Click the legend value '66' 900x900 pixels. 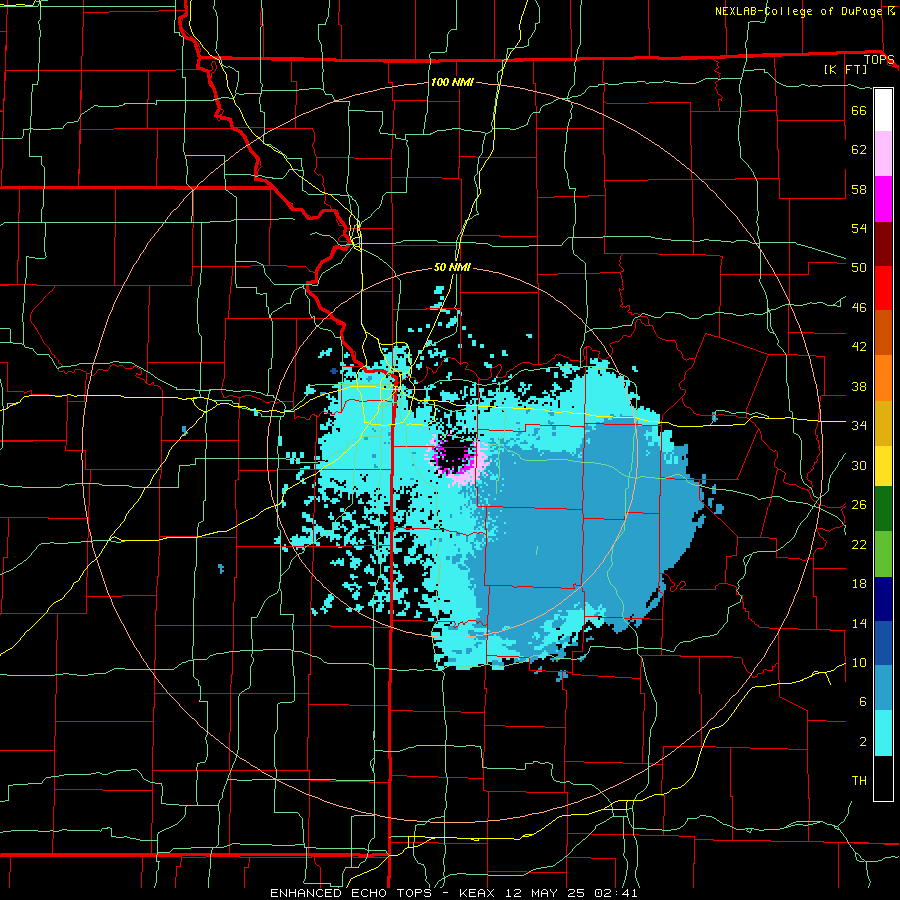coord(859,110)
